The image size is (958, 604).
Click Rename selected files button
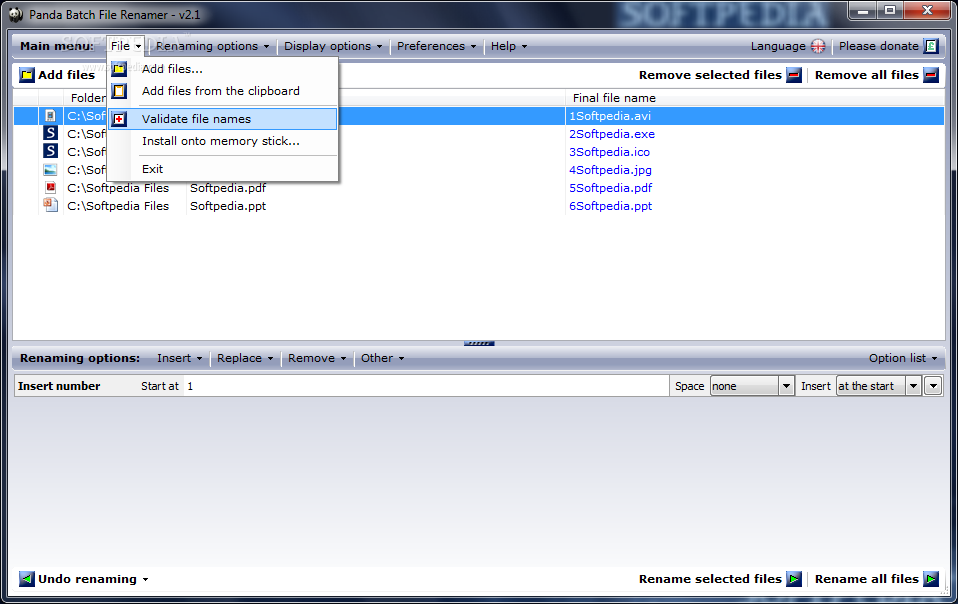720,578
